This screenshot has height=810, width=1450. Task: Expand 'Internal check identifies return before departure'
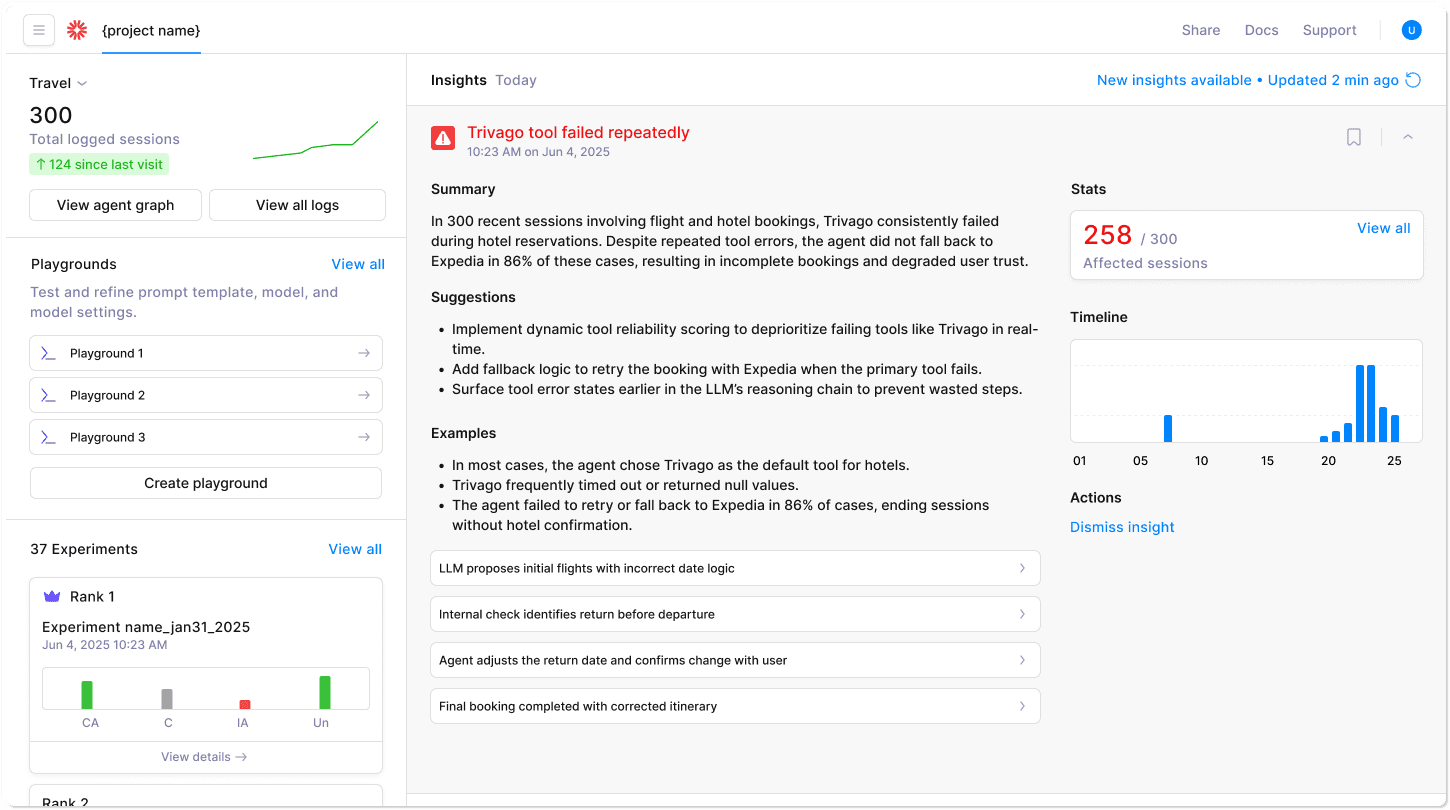click(x=735, y=614)
